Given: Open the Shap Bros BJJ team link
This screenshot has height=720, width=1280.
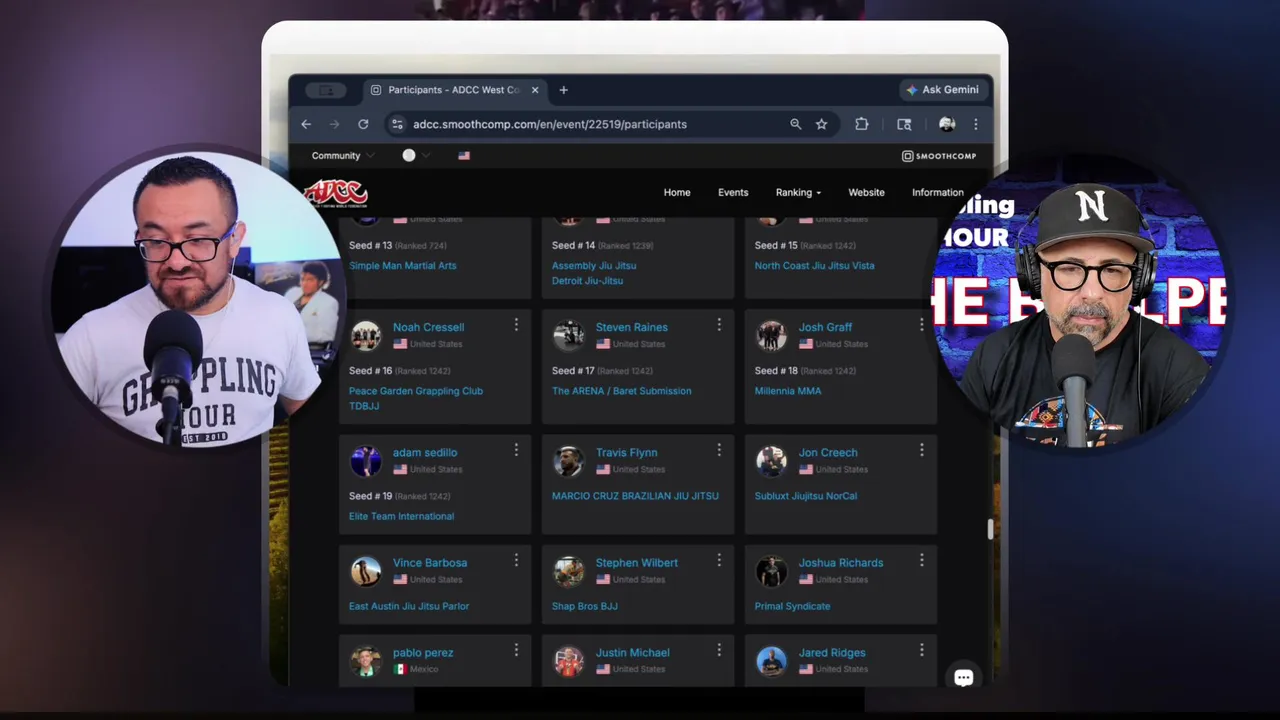Looking at the screenshot, I should (584, 606).
